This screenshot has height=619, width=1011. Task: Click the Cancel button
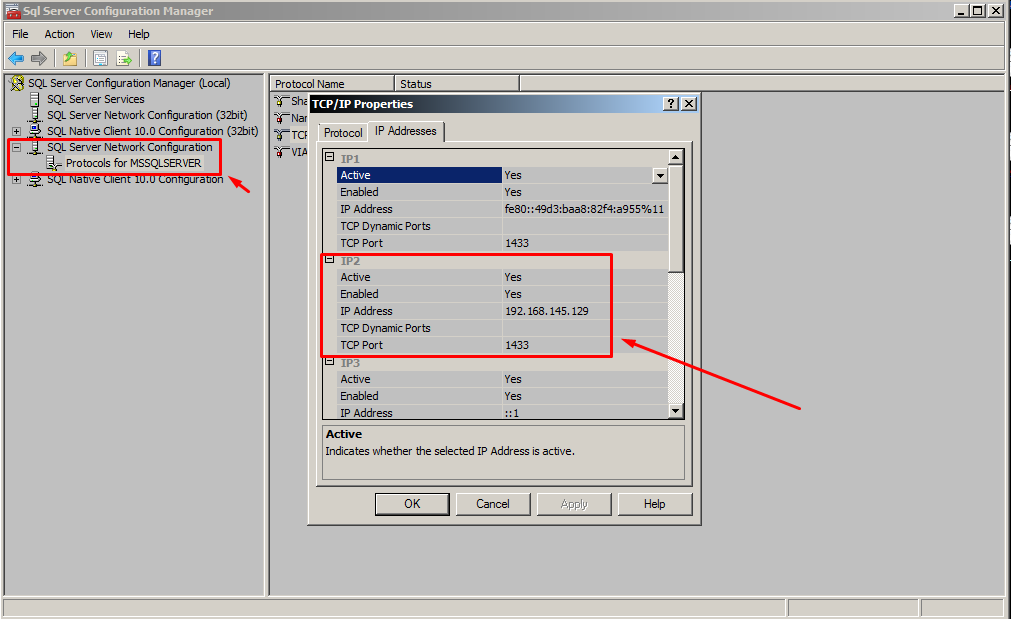[x=493, y=504]
